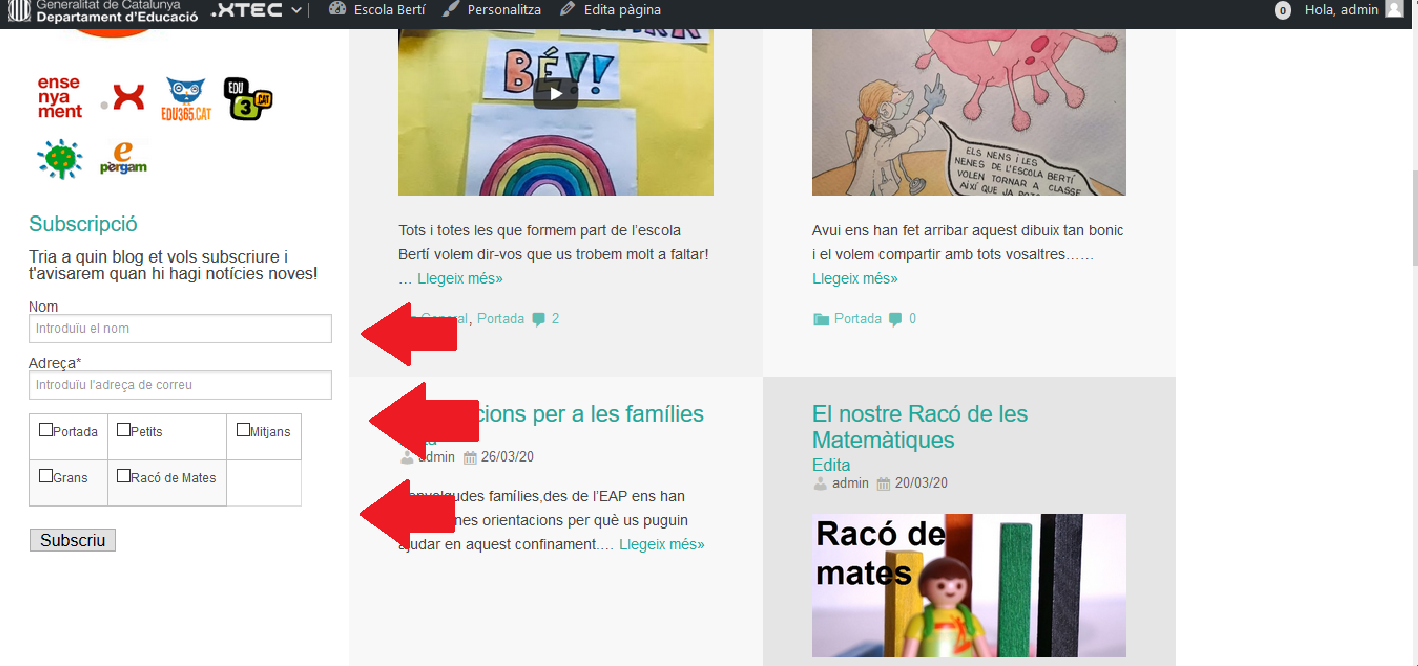Screen dimensions: 1418x666
Task: Focus the Nom input field
Action: pyautogui.click(x=180, y=328)
